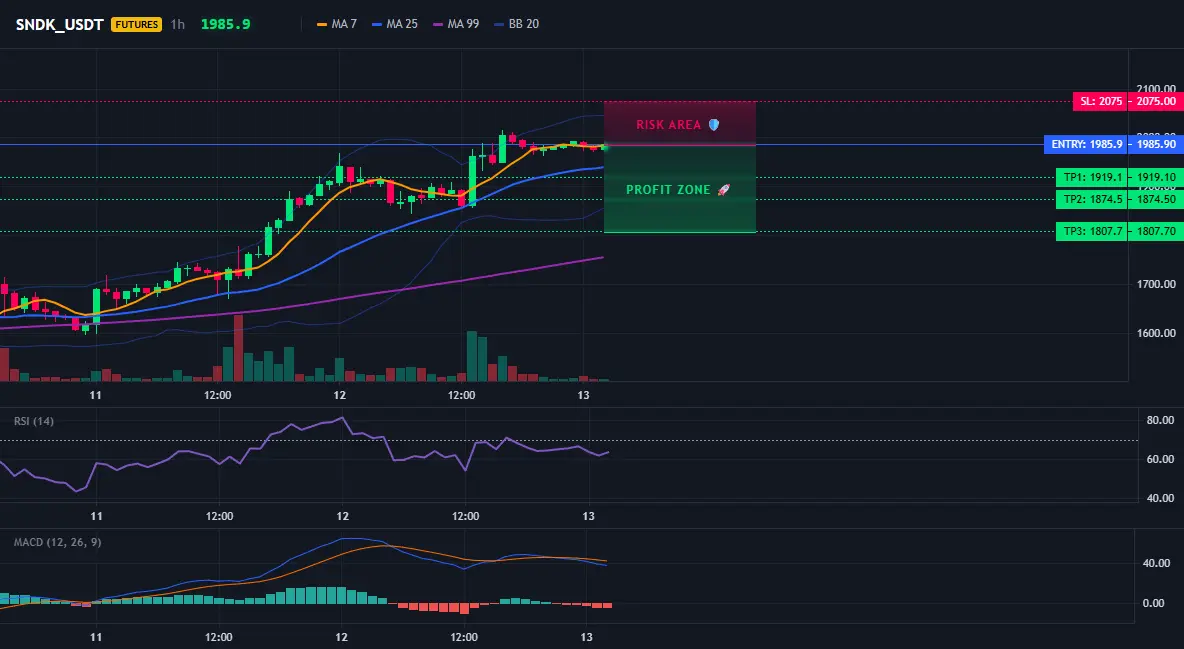Toggle the BB 20 legend item

click(516, 24)
